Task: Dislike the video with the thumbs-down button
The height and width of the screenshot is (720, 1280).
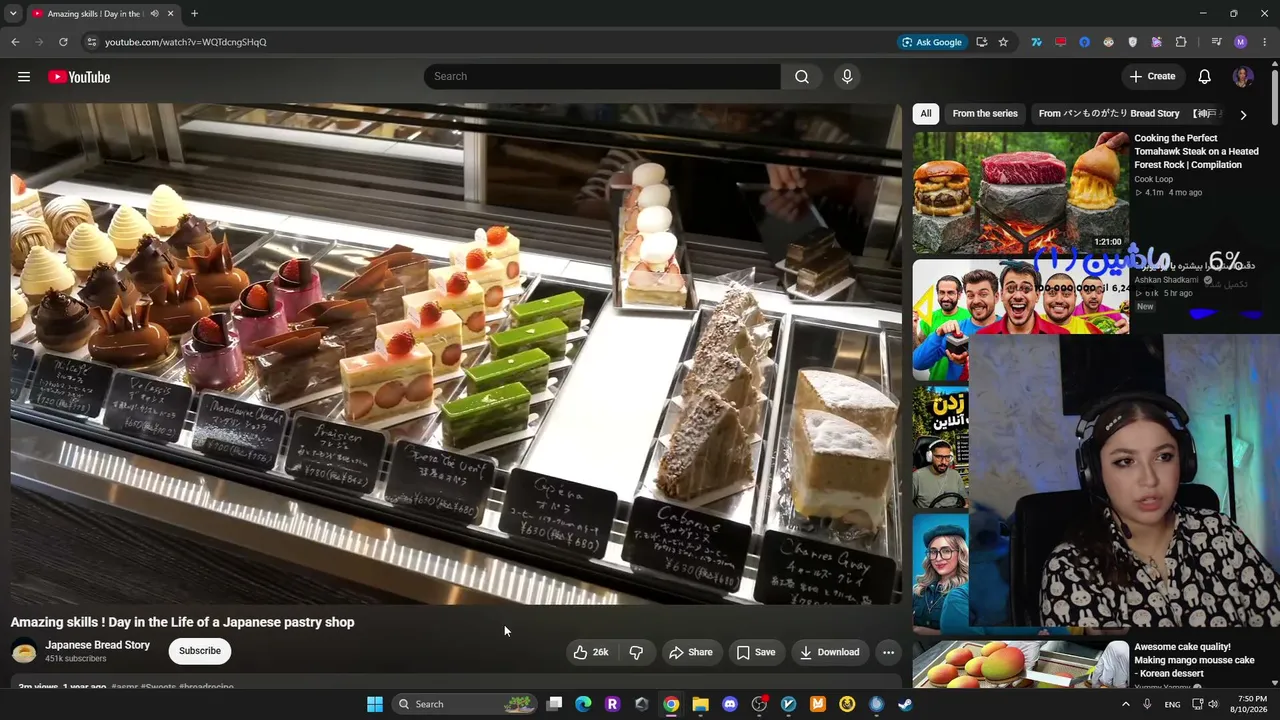Action: (x=636, y=652)
